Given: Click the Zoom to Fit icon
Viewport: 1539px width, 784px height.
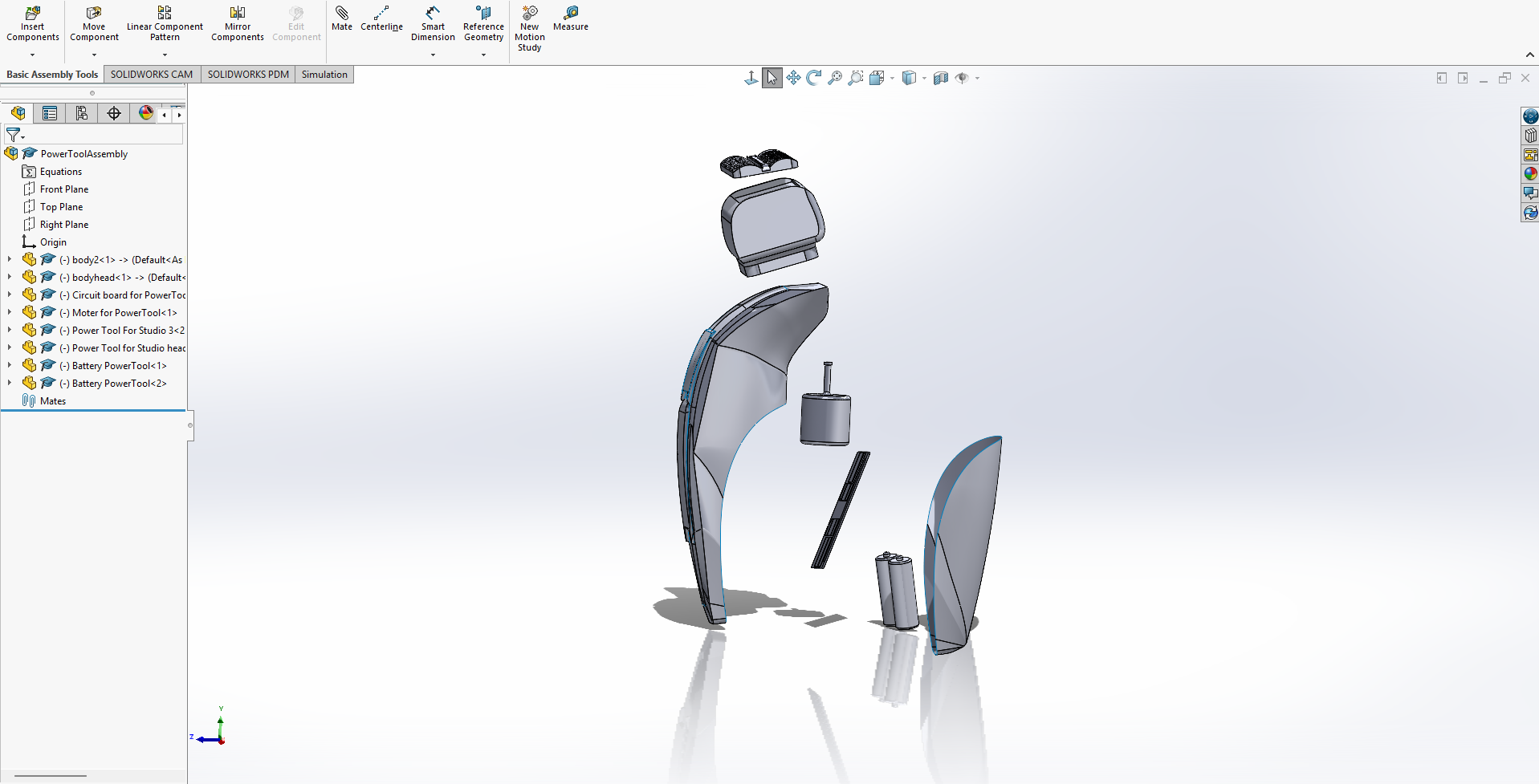Looking at the screenshot, I should (x=835, y=78).
